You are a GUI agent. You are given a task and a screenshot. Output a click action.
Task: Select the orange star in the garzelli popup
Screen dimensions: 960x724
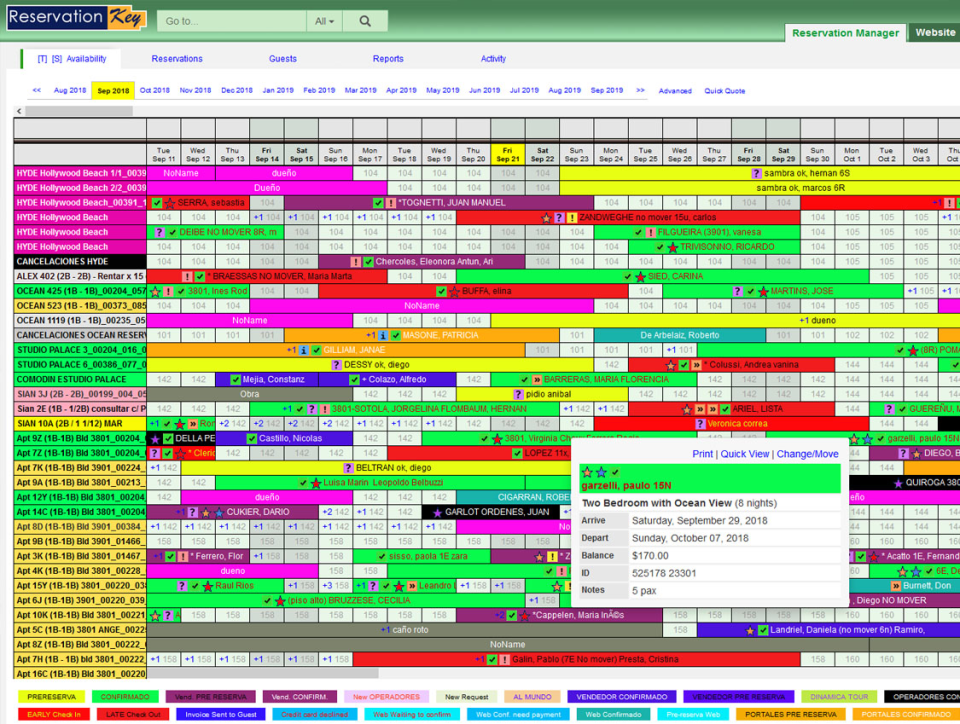(587, 472)
